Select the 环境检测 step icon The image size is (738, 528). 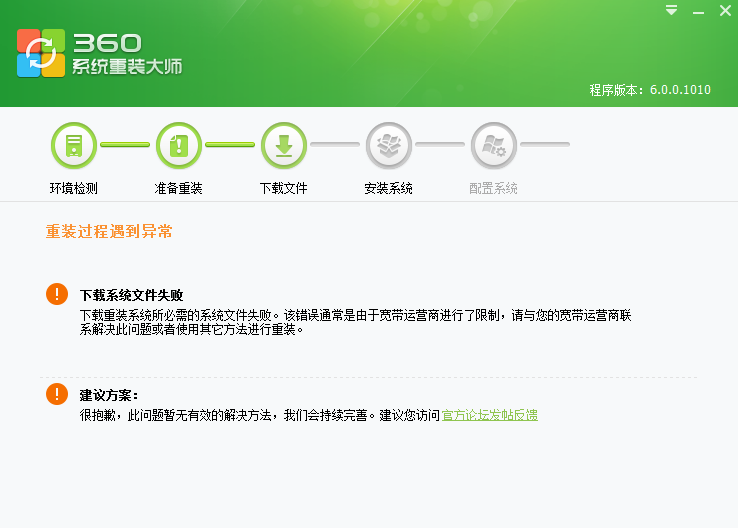pos(74,145)
